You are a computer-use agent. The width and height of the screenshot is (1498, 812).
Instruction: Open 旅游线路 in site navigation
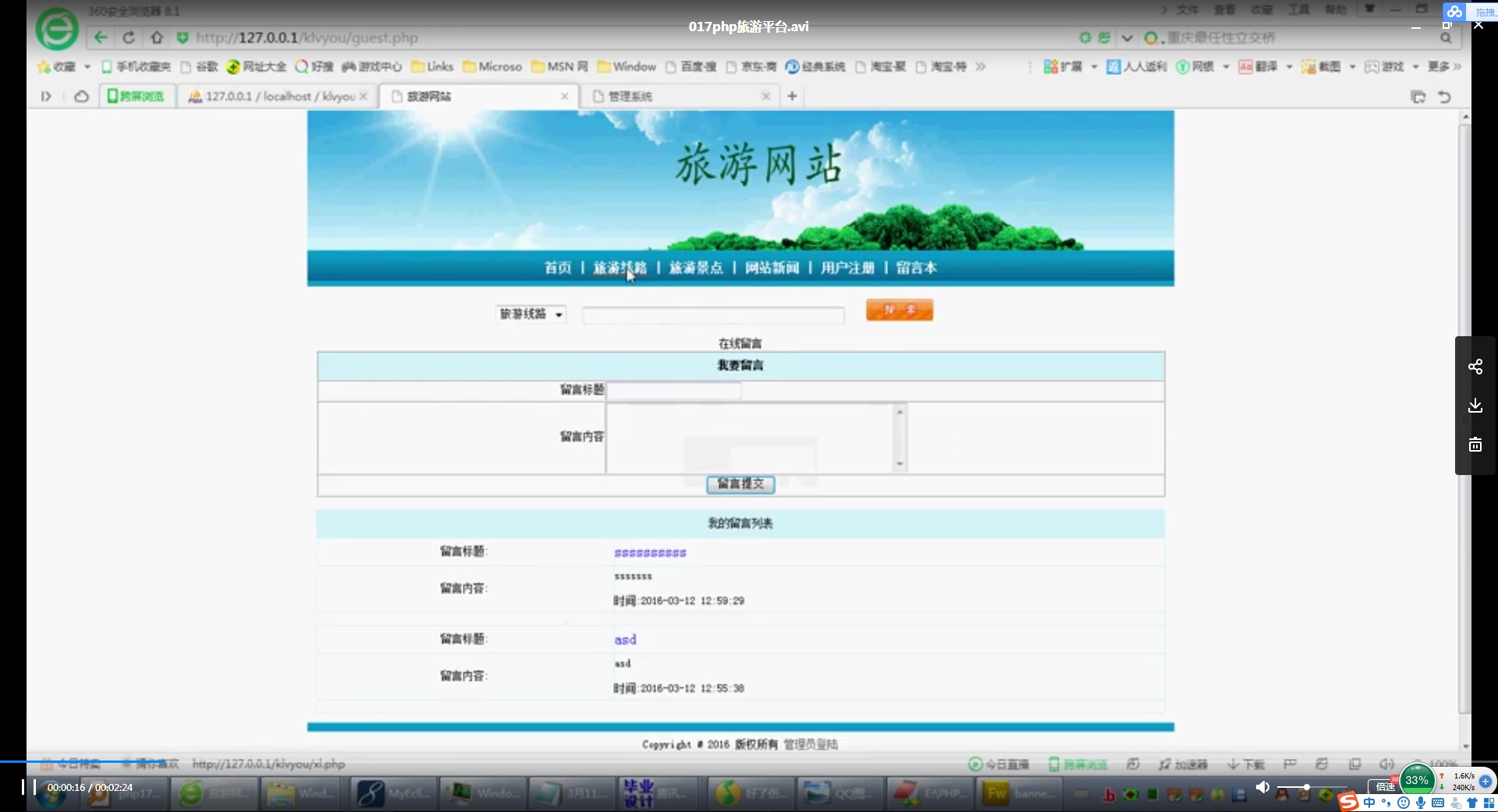[x=620, y=268]
